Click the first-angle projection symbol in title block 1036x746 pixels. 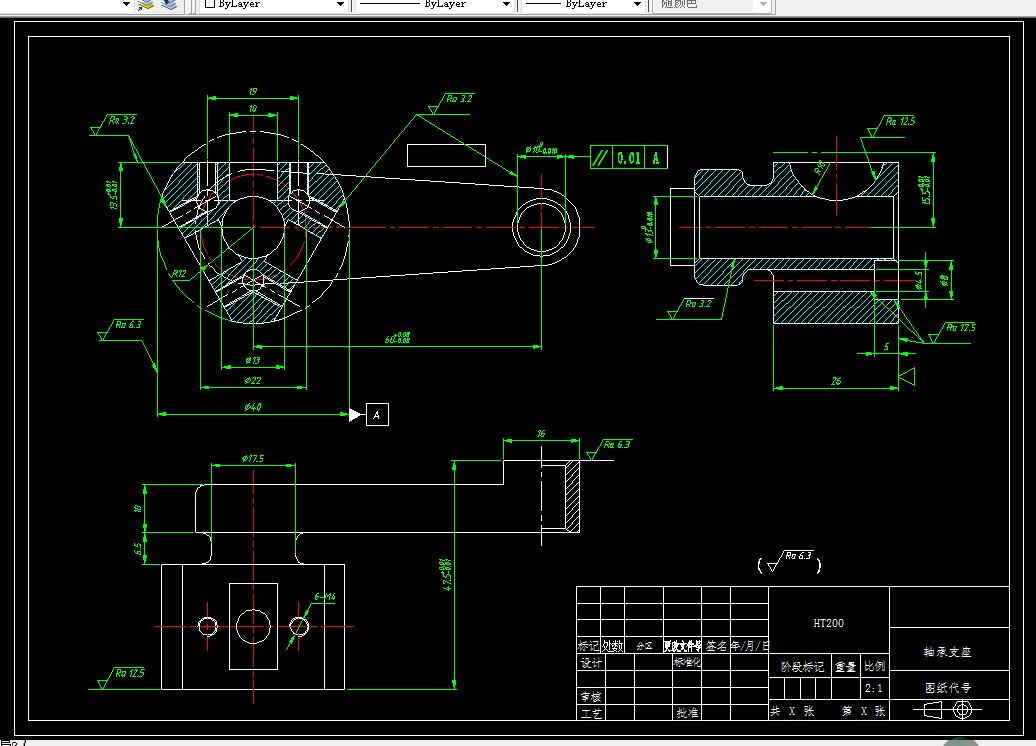947,710
